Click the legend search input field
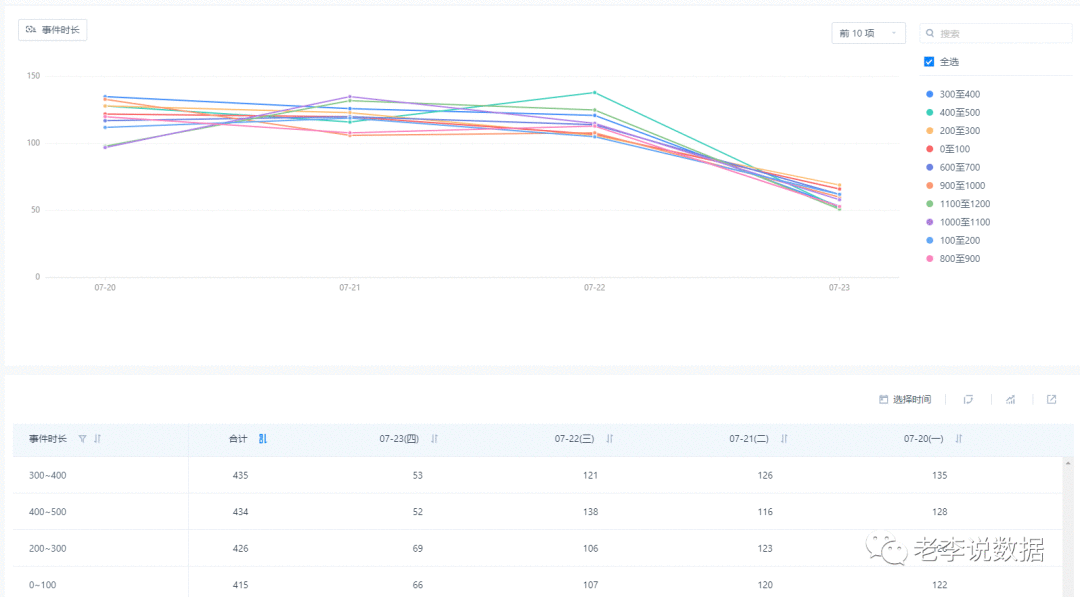 click(995, 33)
